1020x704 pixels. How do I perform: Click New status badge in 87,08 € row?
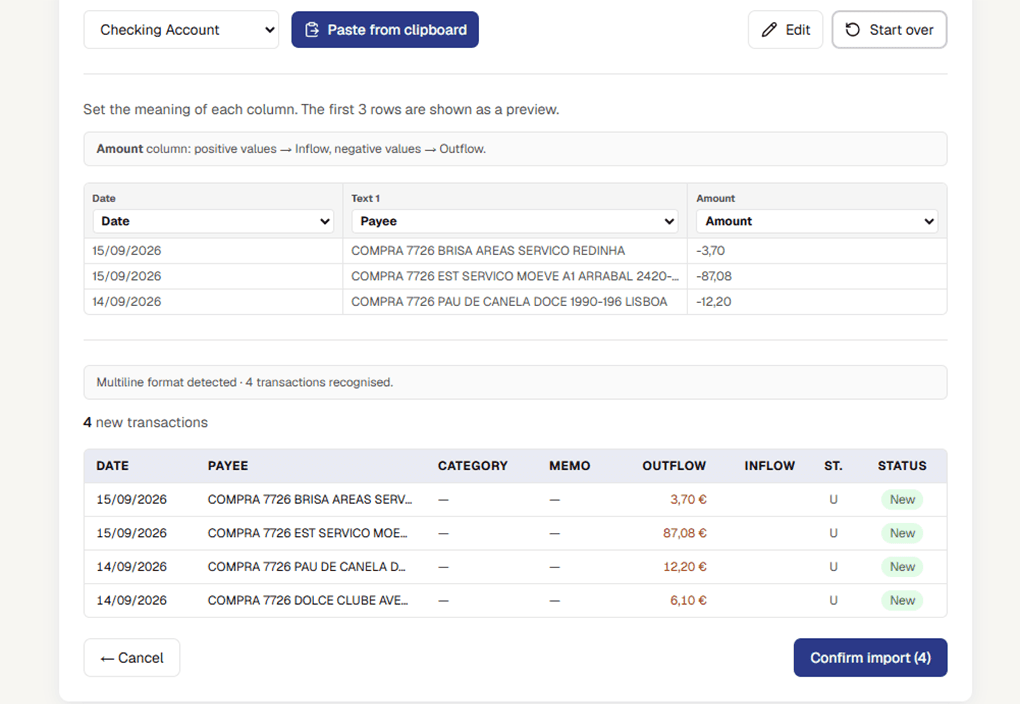902,534
